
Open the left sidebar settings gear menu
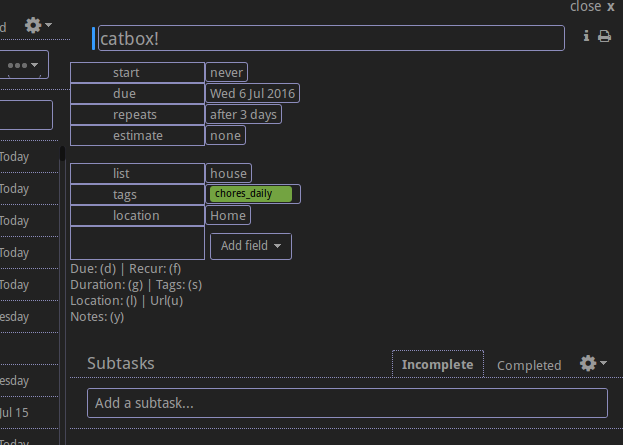[x=38, y=25]
